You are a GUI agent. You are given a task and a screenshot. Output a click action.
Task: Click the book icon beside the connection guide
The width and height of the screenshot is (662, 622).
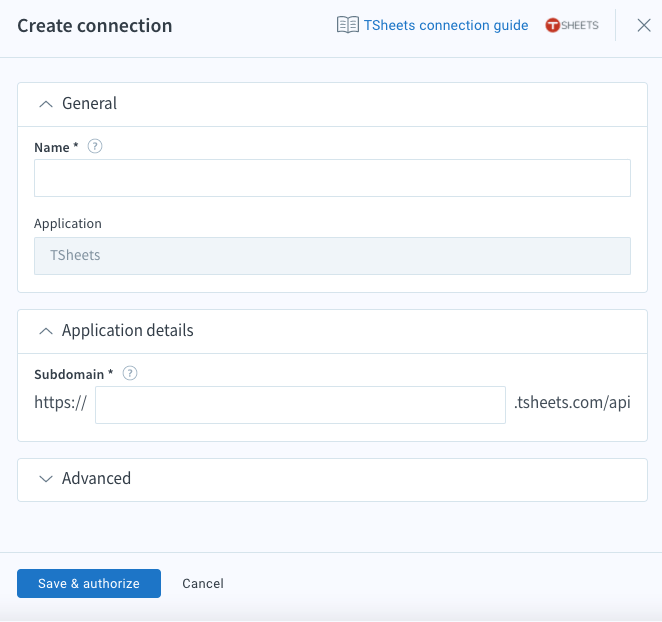[347, 25]
